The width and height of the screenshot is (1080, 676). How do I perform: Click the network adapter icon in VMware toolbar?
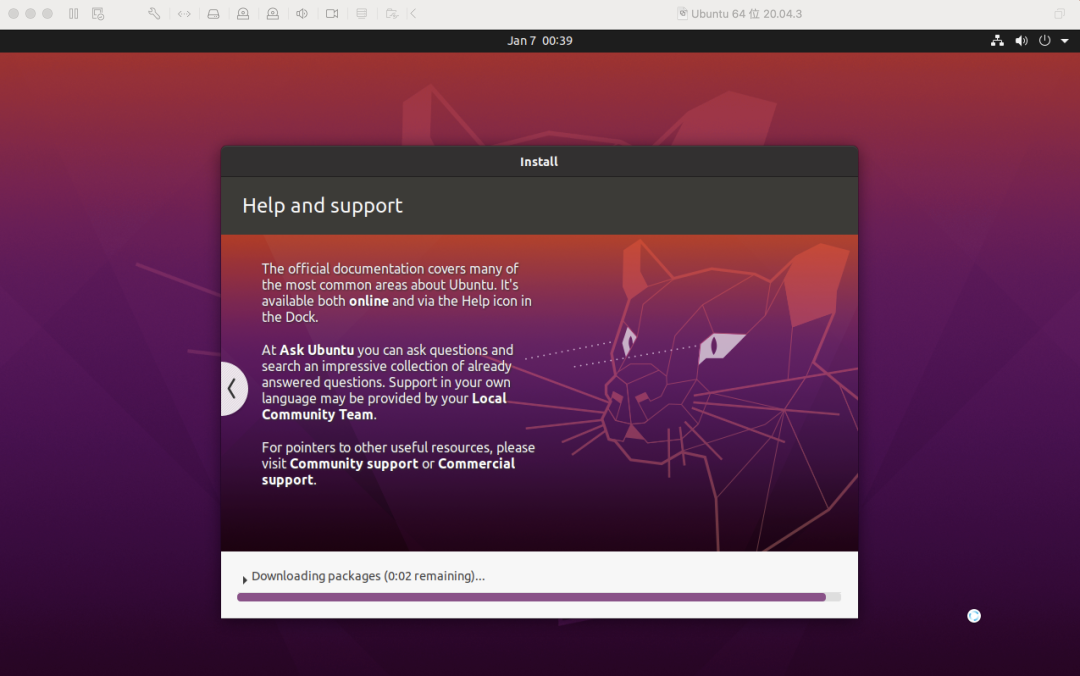click(x=184, y=14)
